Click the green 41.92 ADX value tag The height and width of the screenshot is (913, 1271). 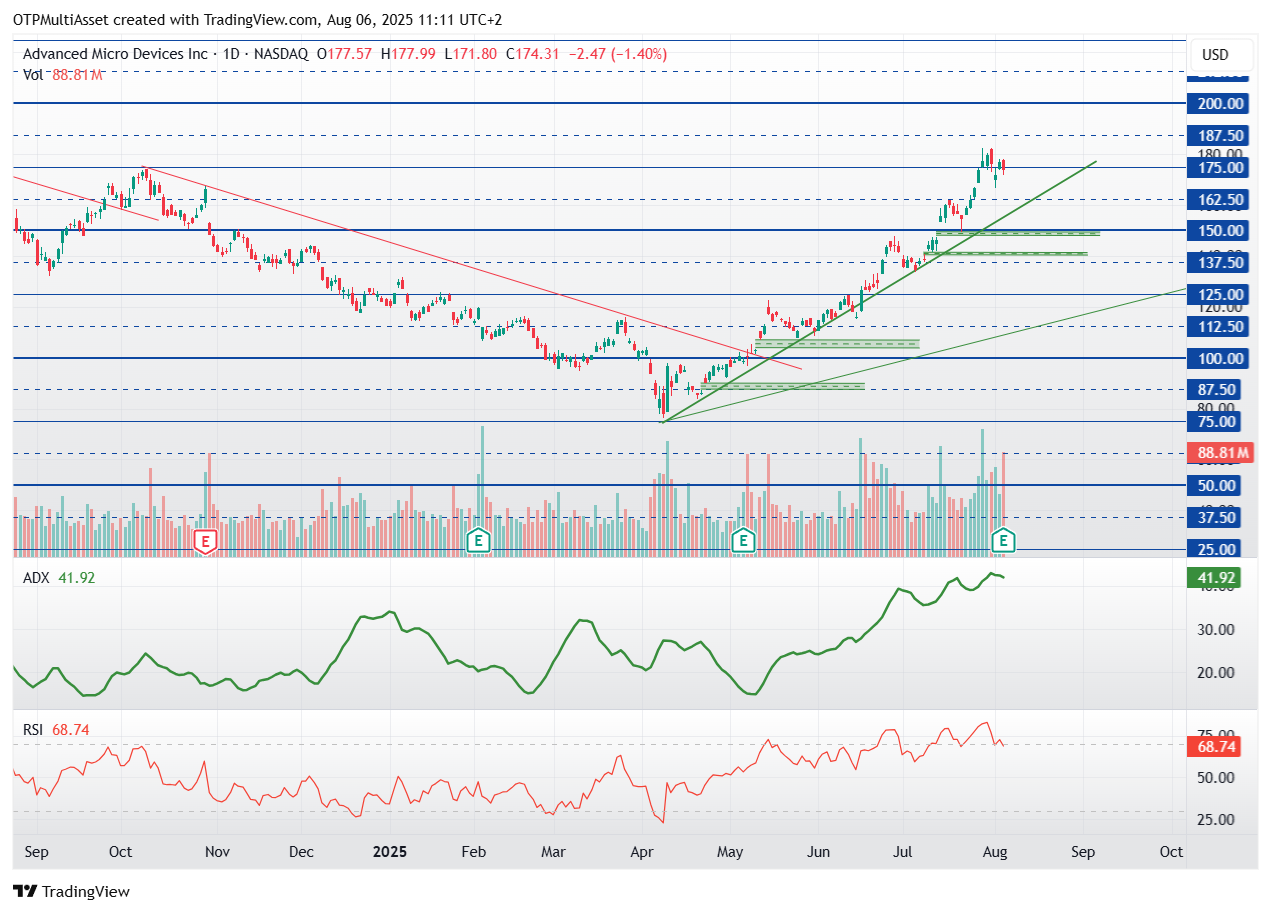(1215, 577)
